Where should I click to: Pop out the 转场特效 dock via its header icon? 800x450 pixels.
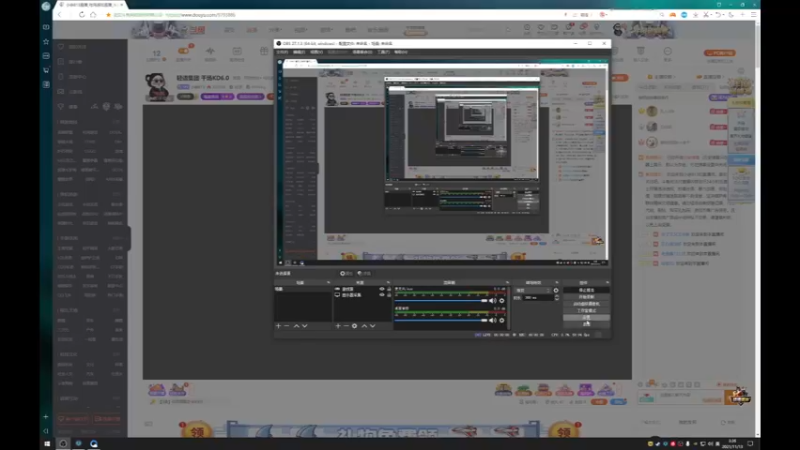click(557, 282)
